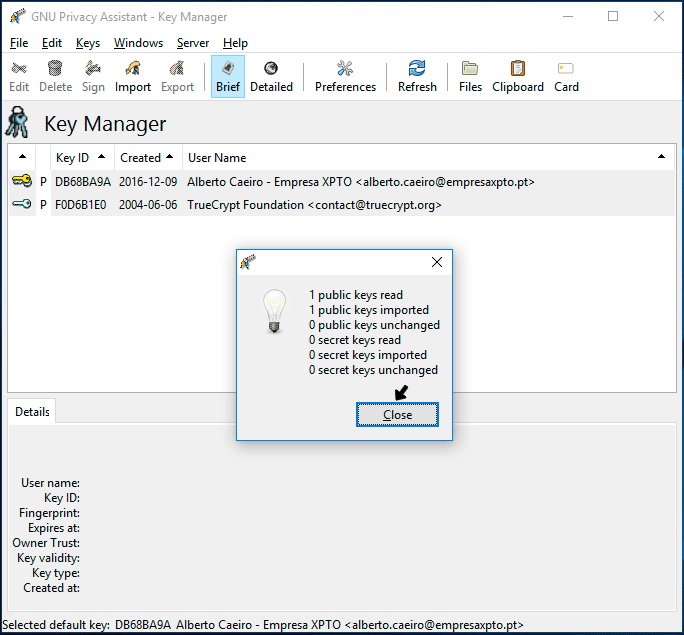Viewport: 684px width, 635px height.
Task: Switch to Brief view mode
Action: [228, 77]
